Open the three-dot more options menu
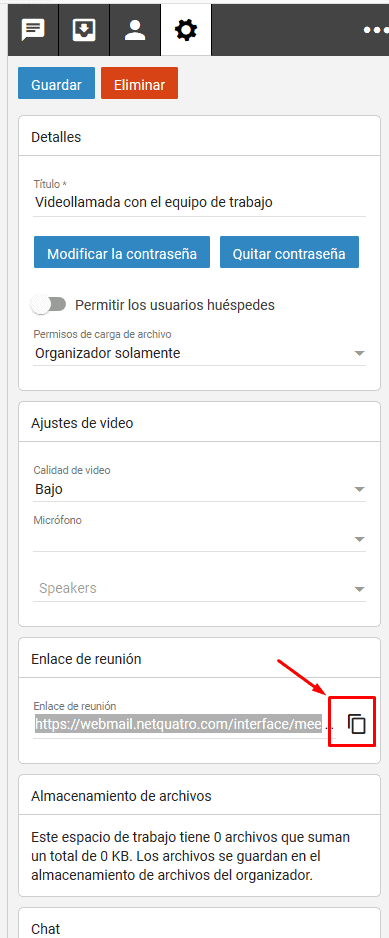Image resolution: width=389 pixels, height=938 pixels. point(376,29)
